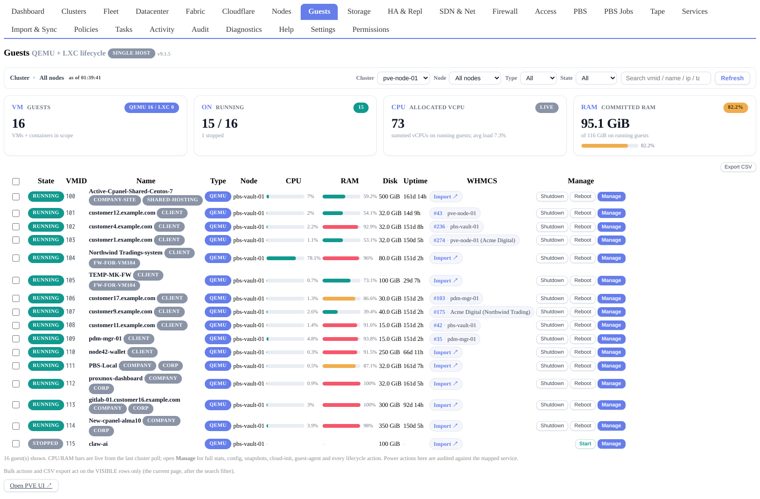Click the Name column header
760x499 pixels.
[145, 181]
